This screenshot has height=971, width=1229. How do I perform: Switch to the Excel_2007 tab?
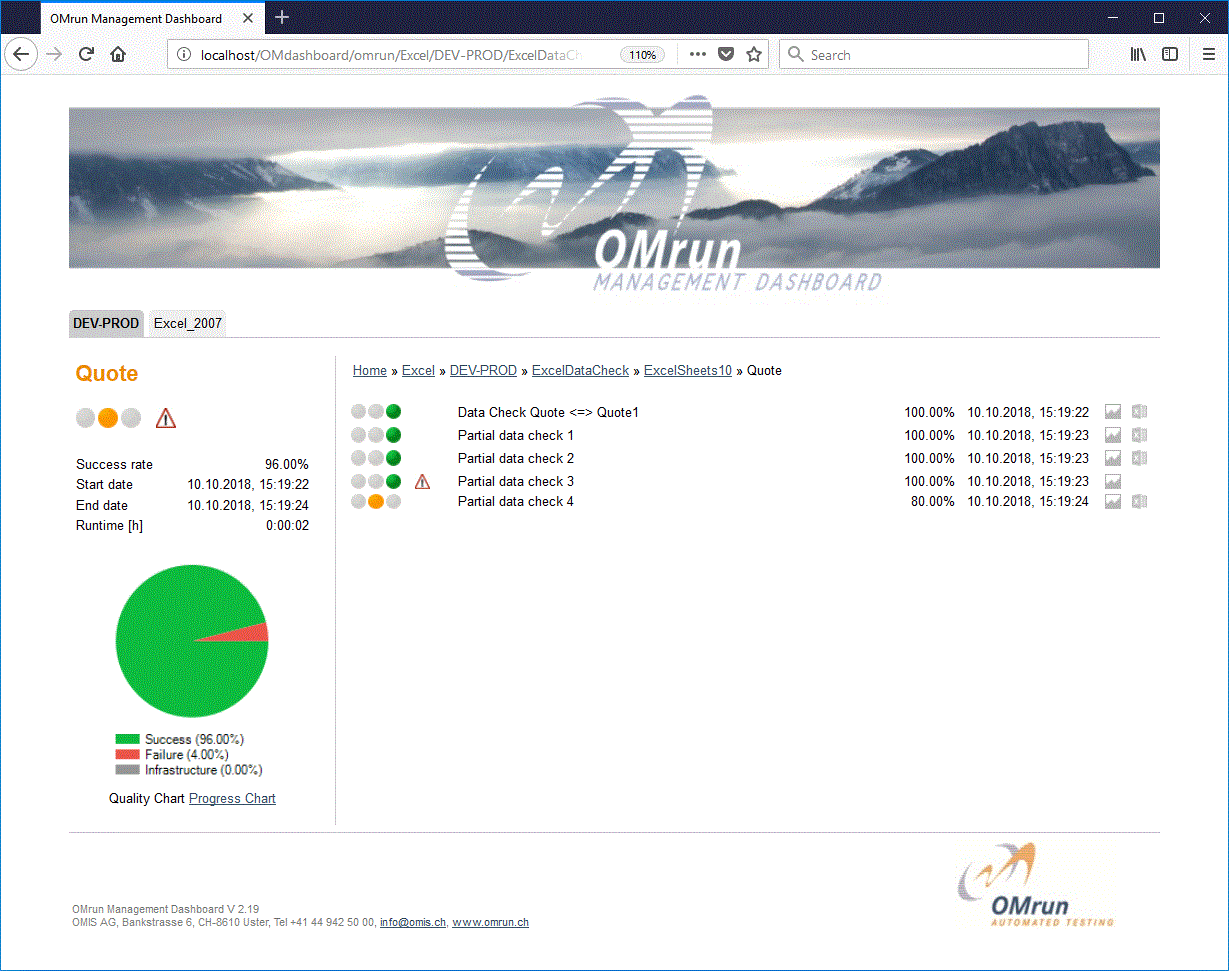[x=187, y=323]
